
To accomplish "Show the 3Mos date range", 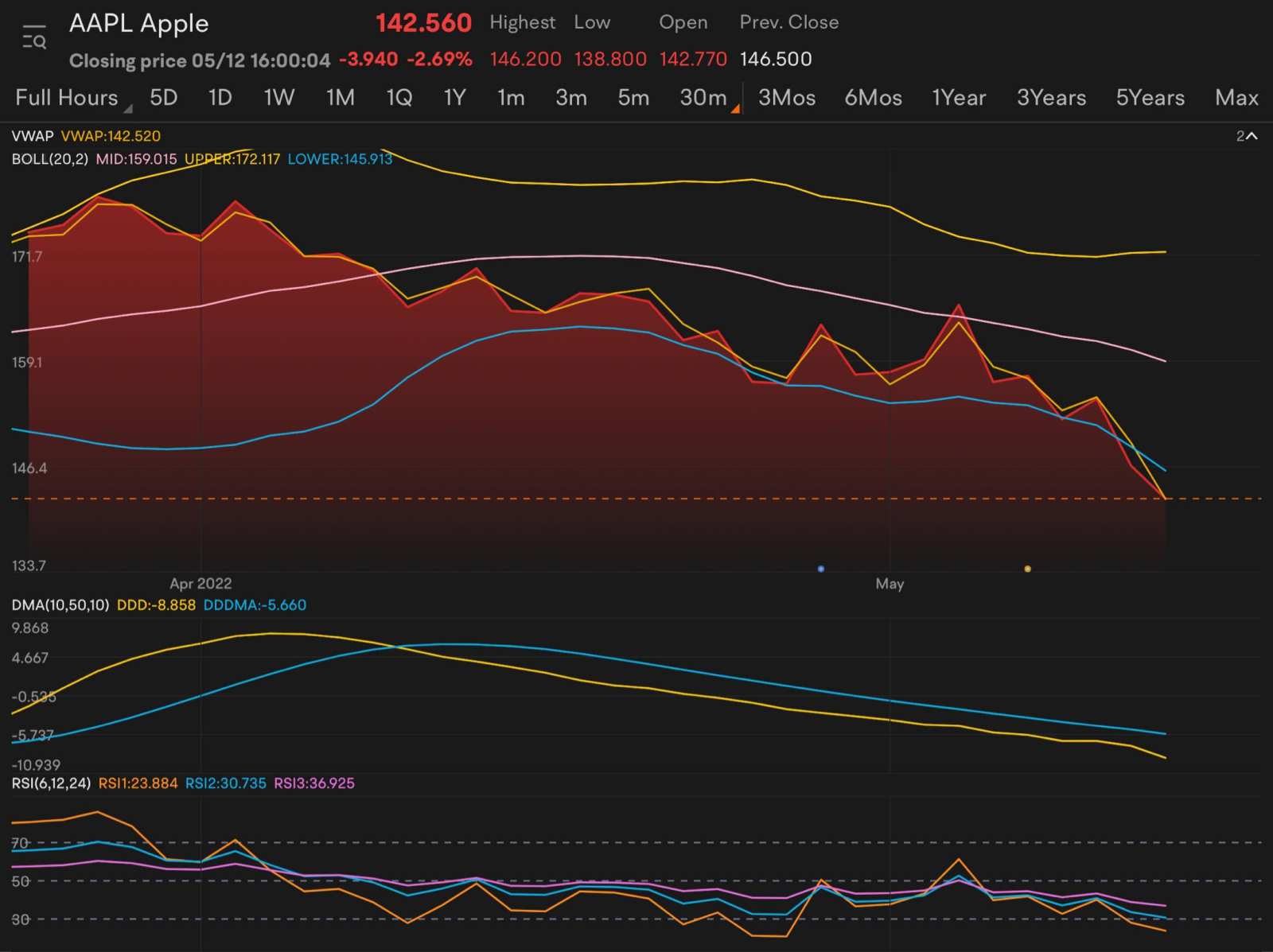I will click(787, 98).
